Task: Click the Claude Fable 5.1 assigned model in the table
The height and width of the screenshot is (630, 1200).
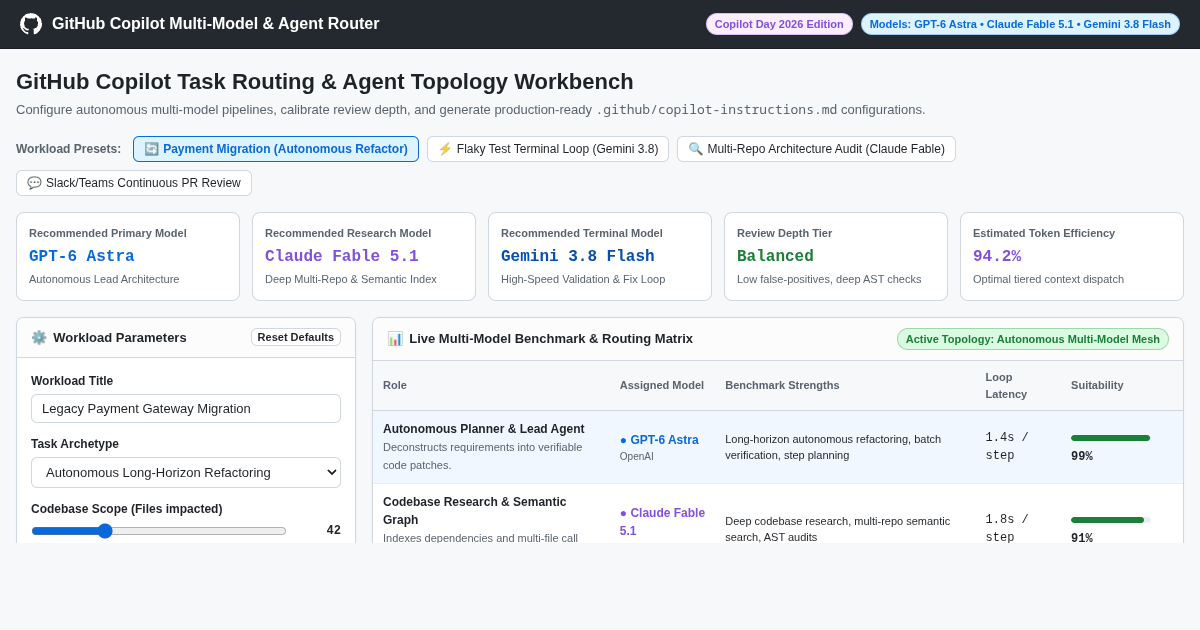Action: pos(662,522)
